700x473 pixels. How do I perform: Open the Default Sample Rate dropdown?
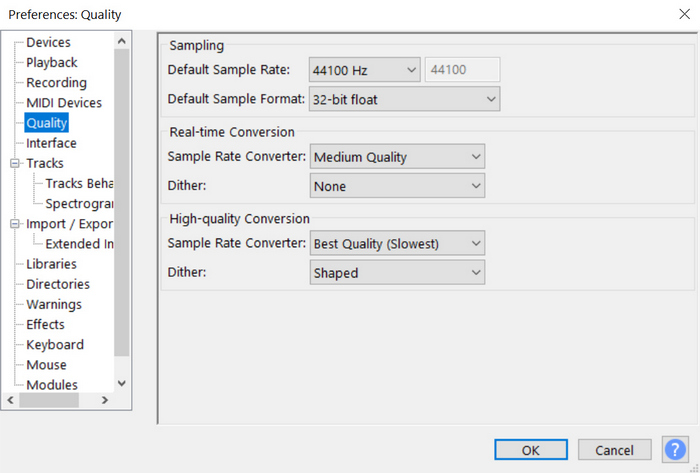click(364, 70)
